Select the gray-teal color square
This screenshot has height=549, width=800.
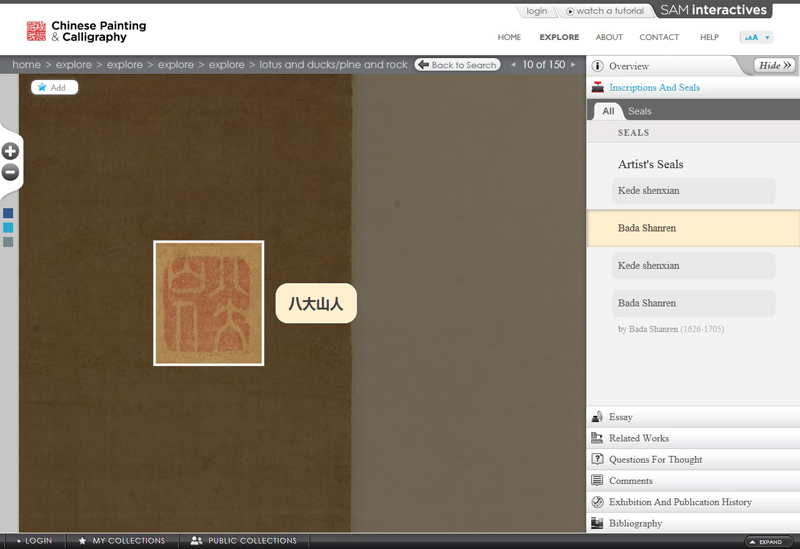click(8, 242)
